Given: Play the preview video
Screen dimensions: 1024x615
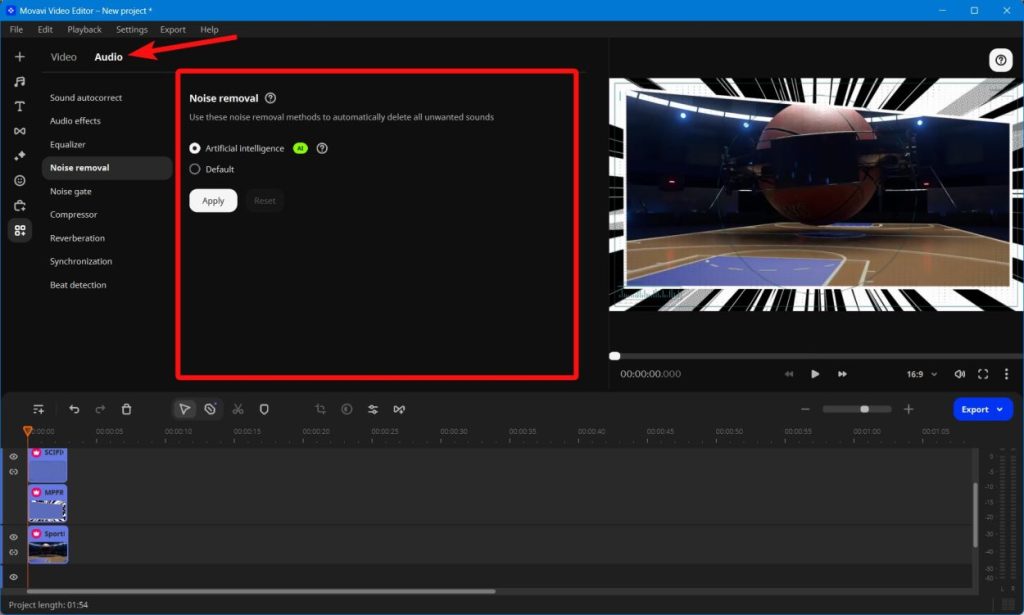Looking at the screenshot, I should point(814,374).
